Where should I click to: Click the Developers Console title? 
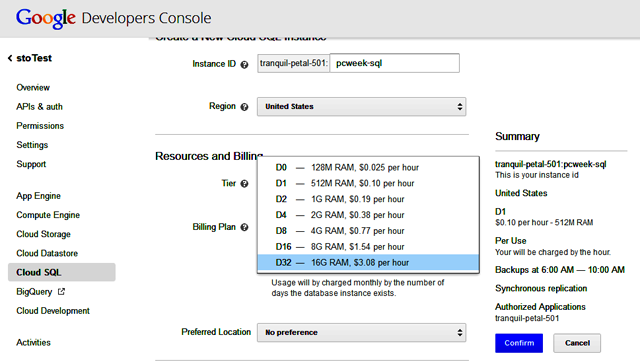tap(146, 18)
